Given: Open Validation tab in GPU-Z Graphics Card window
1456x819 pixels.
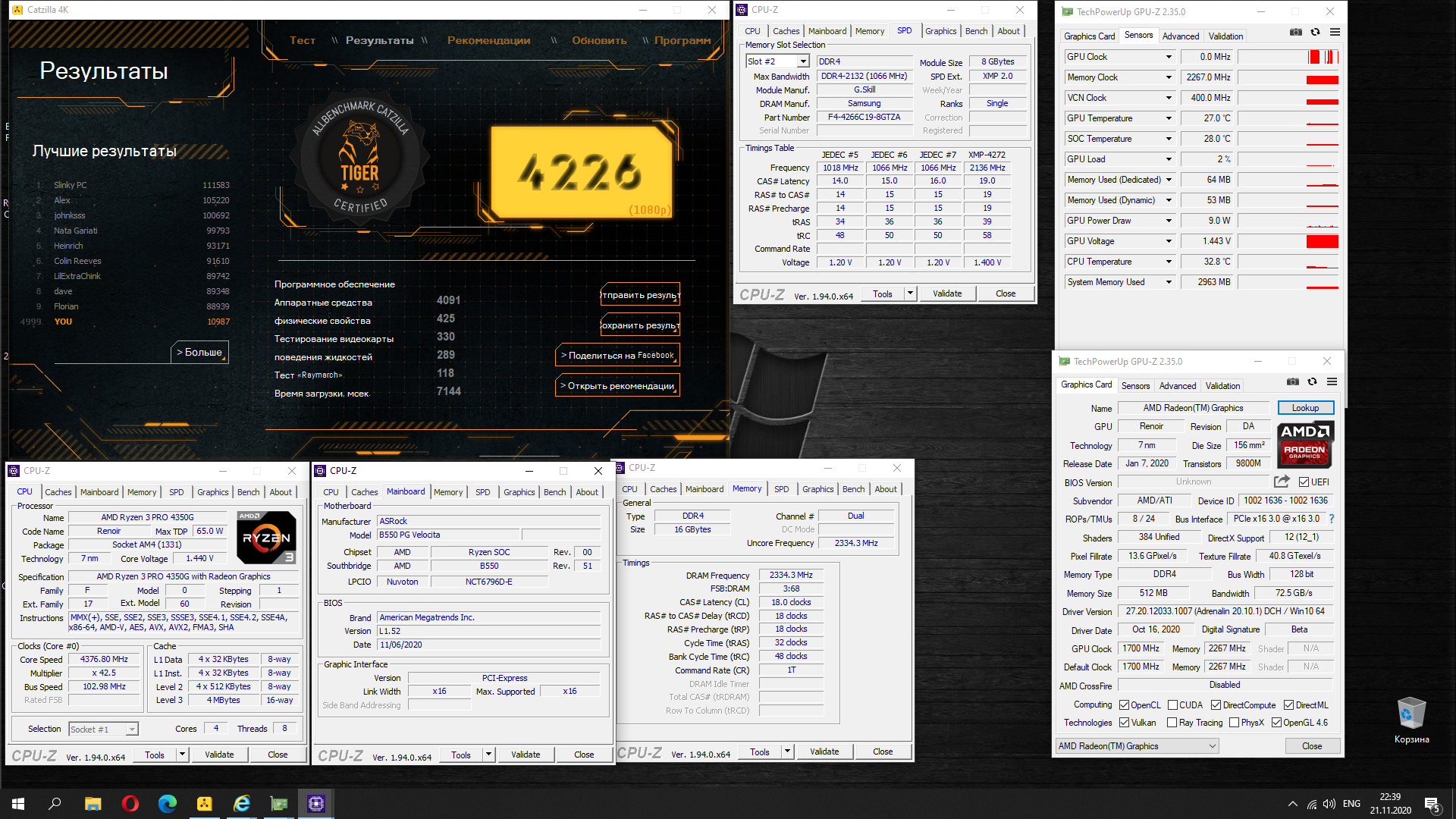Looking at the screenshot, I should click(x=1222, y=385).
